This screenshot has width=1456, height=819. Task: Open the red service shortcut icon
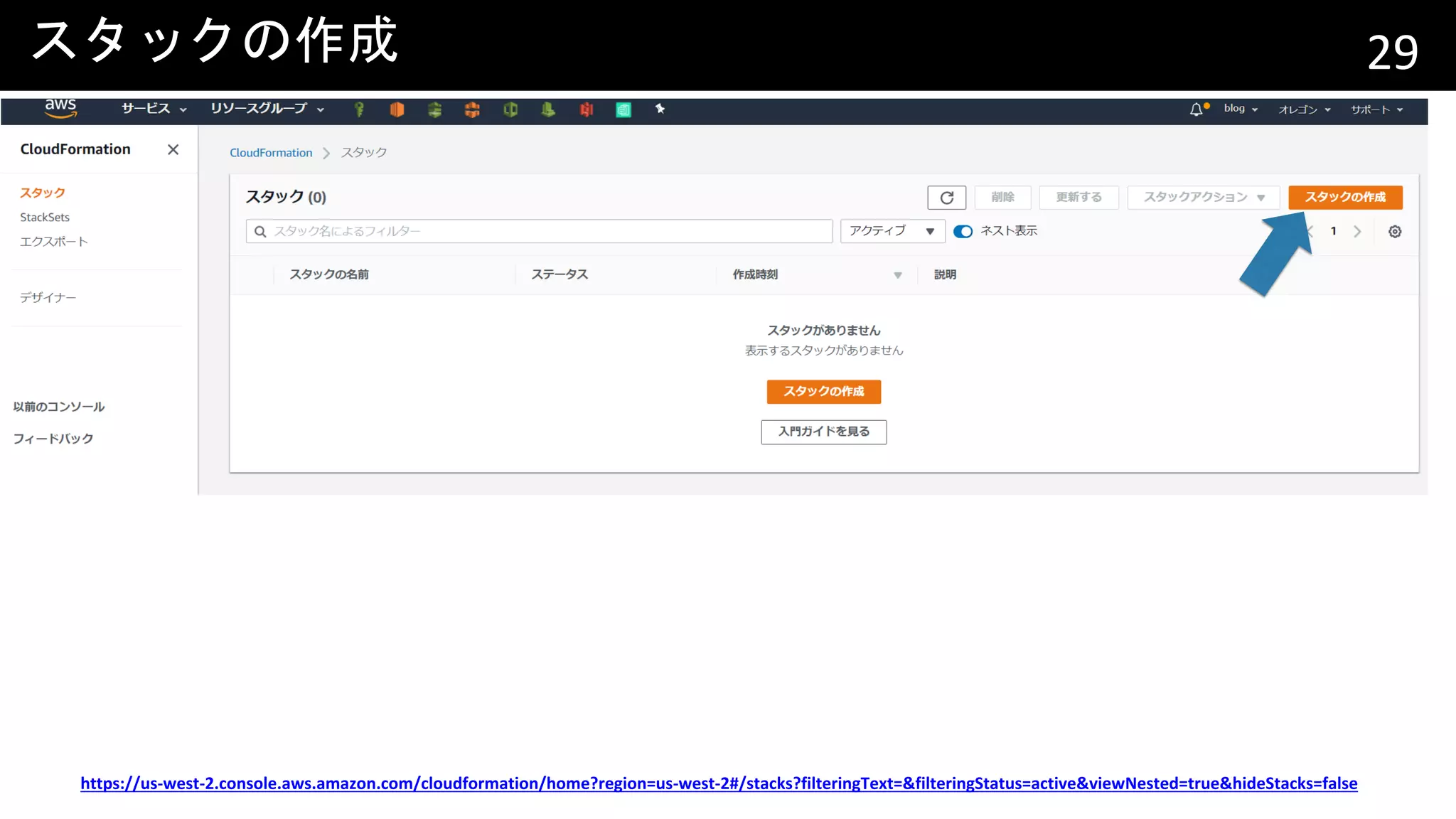click(x=586, y=109)
